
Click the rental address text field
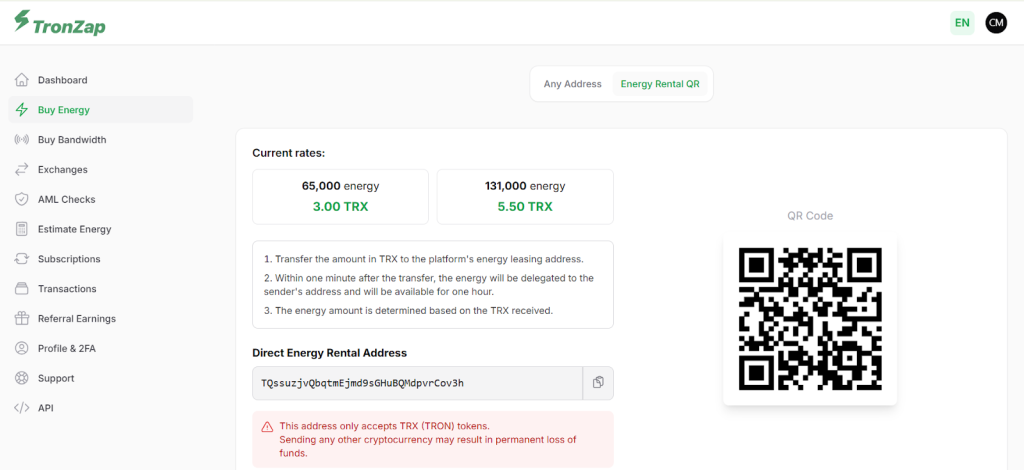(417, 383)
